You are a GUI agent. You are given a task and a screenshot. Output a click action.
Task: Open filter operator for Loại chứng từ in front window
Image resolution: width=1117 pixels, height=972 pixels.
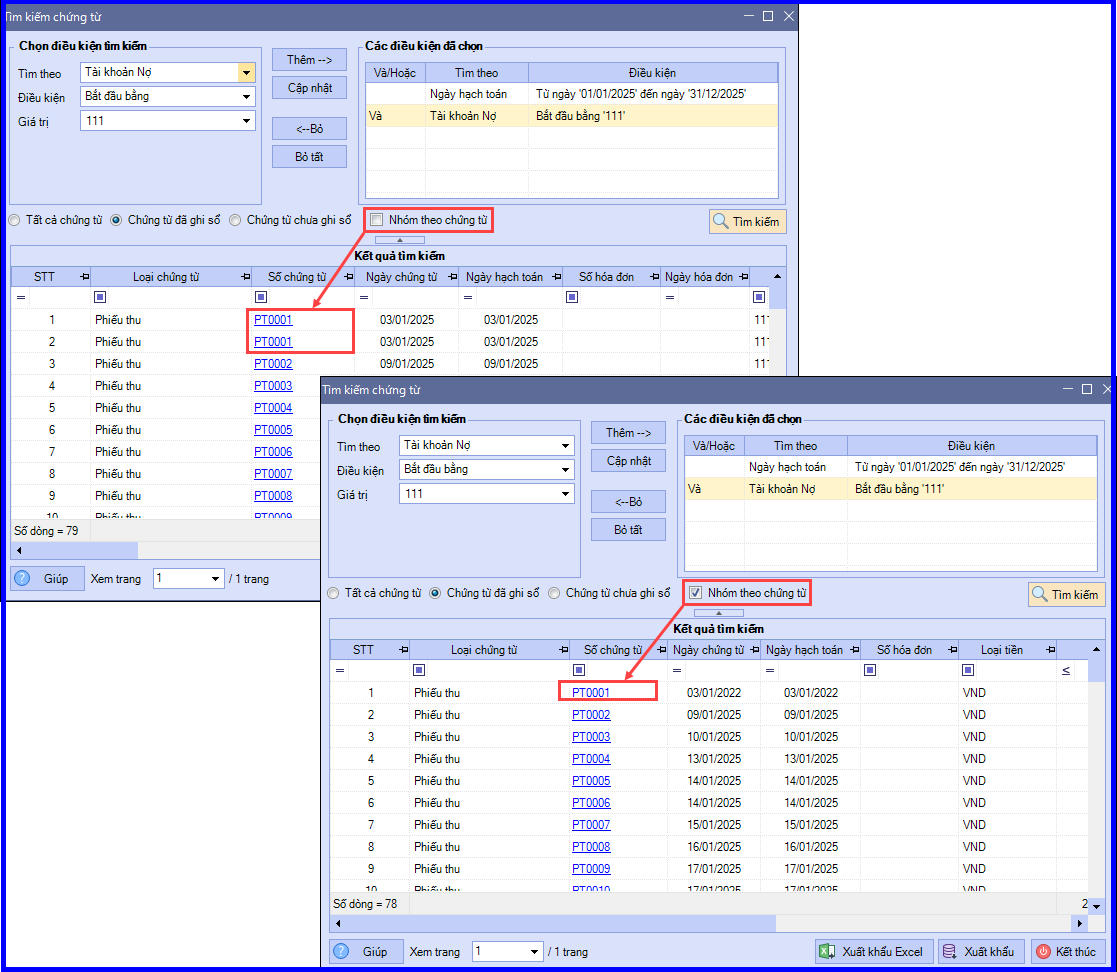click(x=419, y=670)
